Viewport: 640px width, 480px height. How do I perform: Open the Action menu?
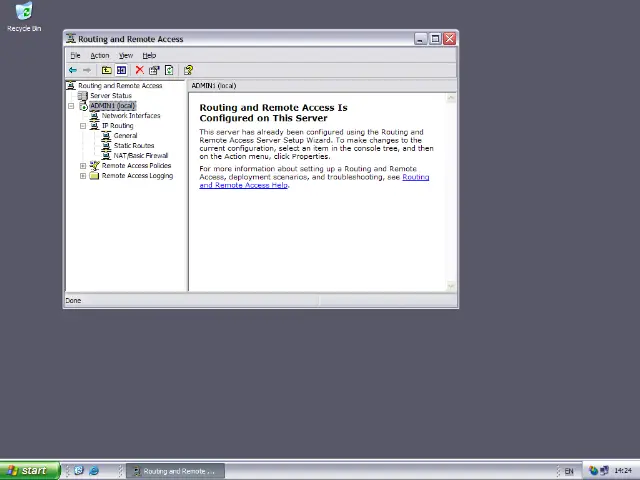click(x=99, y=55)
